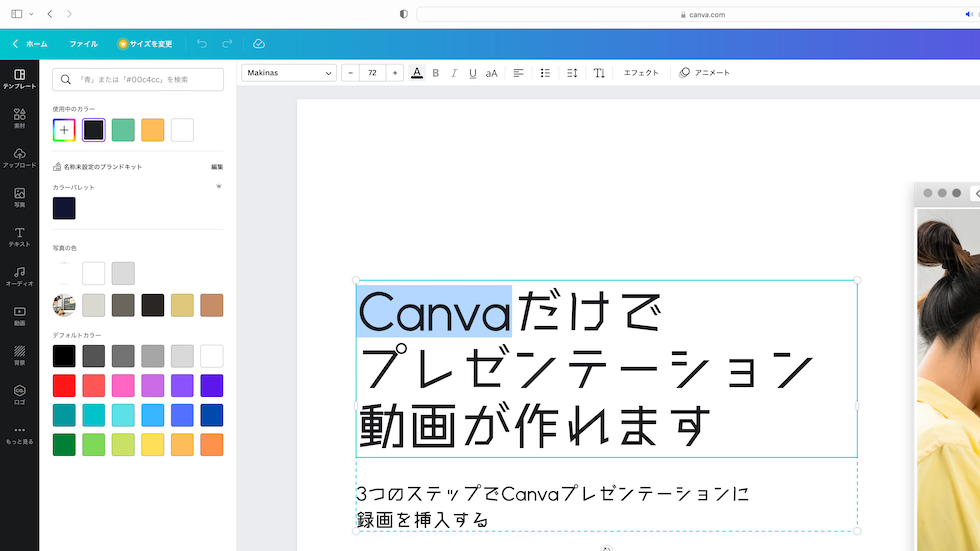Open the Animate (アニメート) options

pos(704,73)
